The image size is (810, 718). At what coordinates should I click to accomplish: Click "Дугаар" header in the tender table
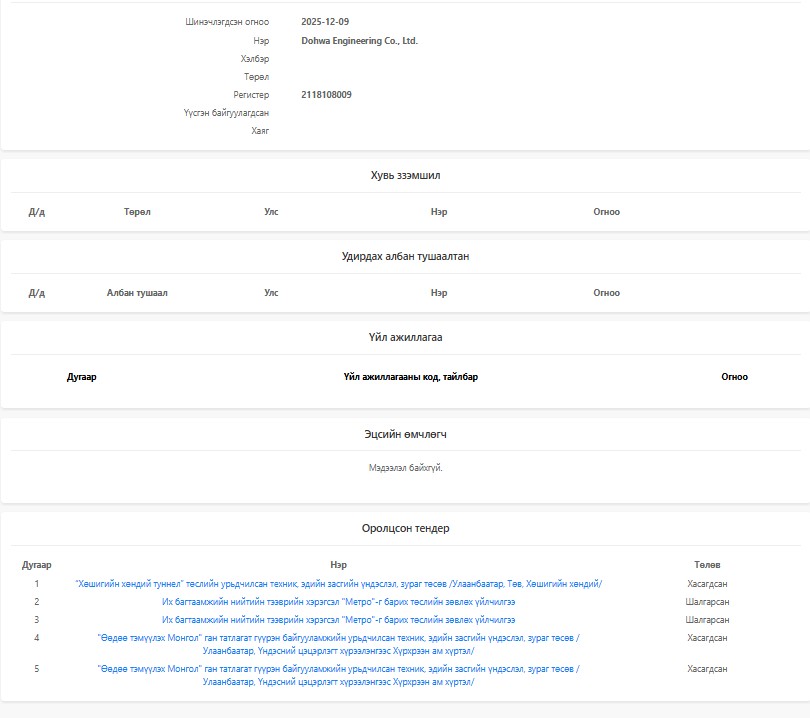tap(37, 565)
